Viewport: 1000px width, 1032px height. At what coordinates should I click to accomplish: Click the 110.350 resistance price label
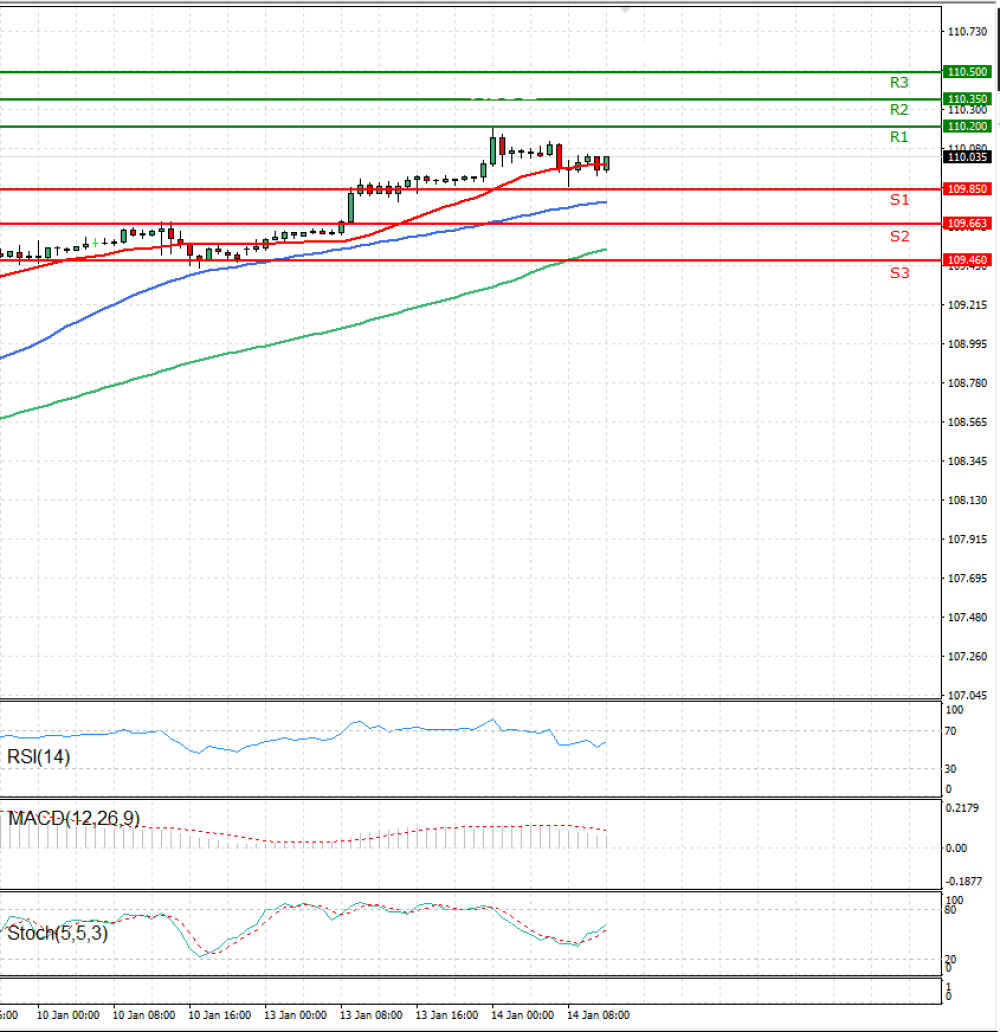pos(966,99)
